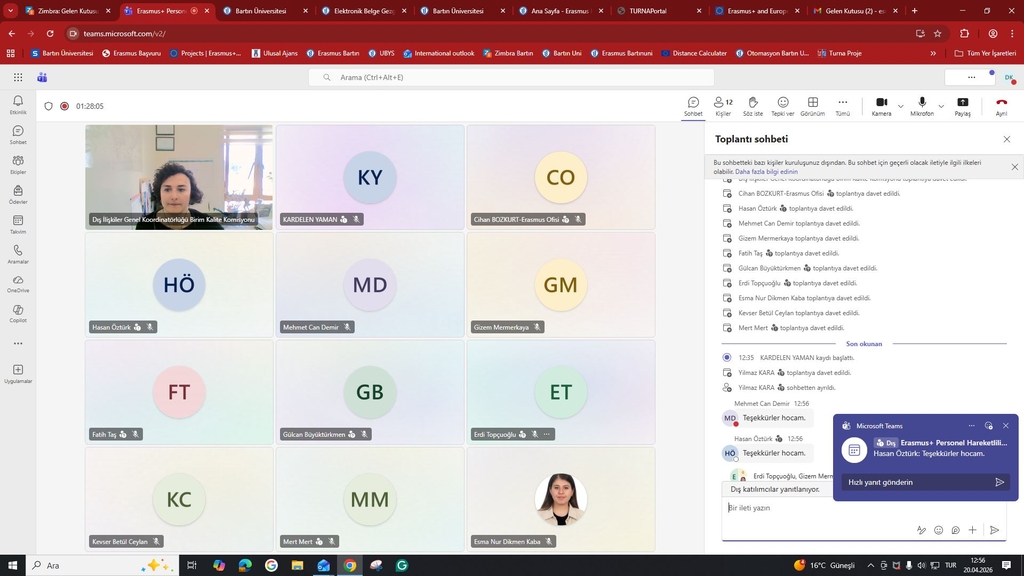Viewport: 1024px width, 576px height.
Task: Open Ekipler teams in the sidebar
Action: point(18,164)
